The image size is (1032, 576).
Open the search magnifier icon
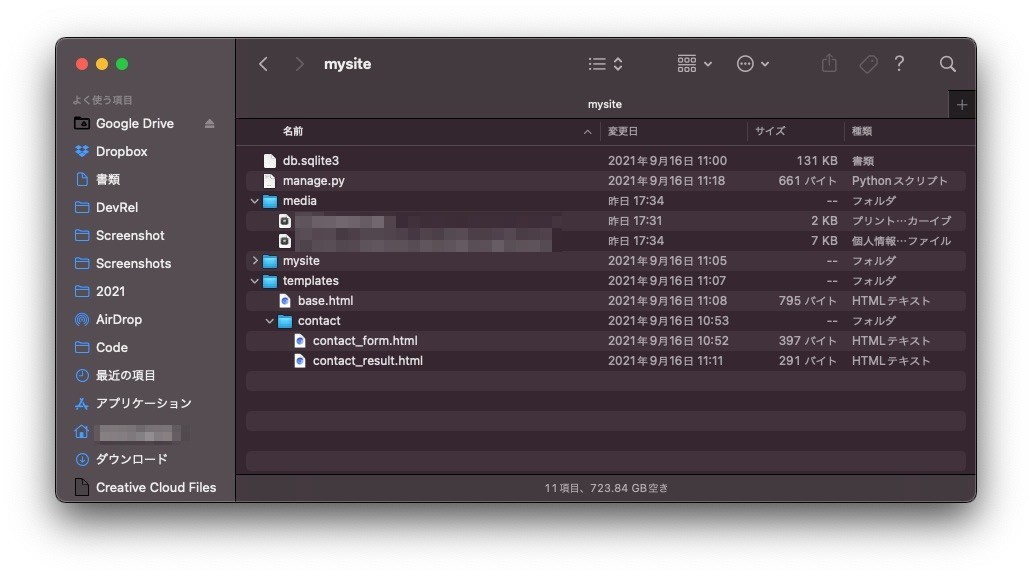click(947, 63)
